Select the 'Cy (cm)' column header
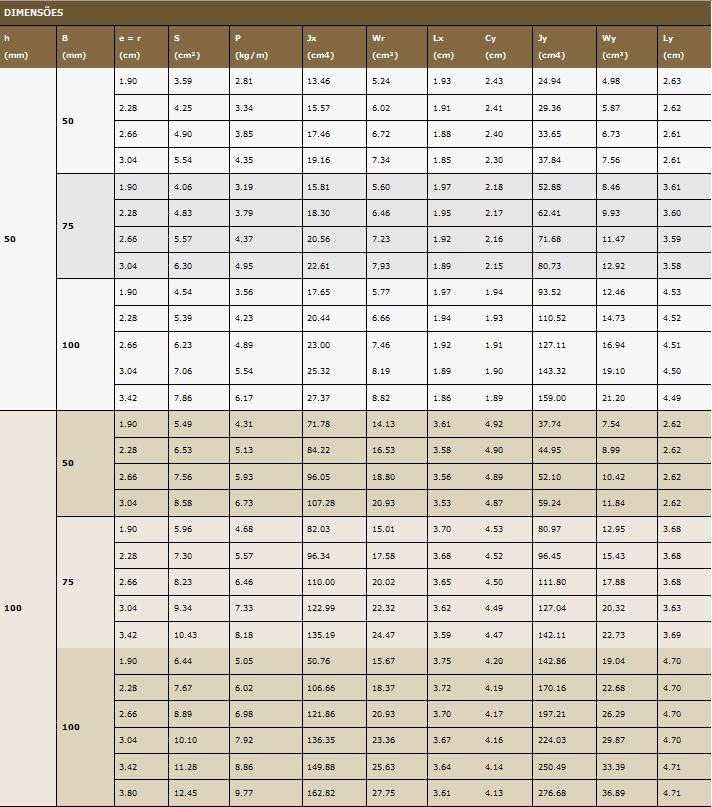 pos(506,47)
